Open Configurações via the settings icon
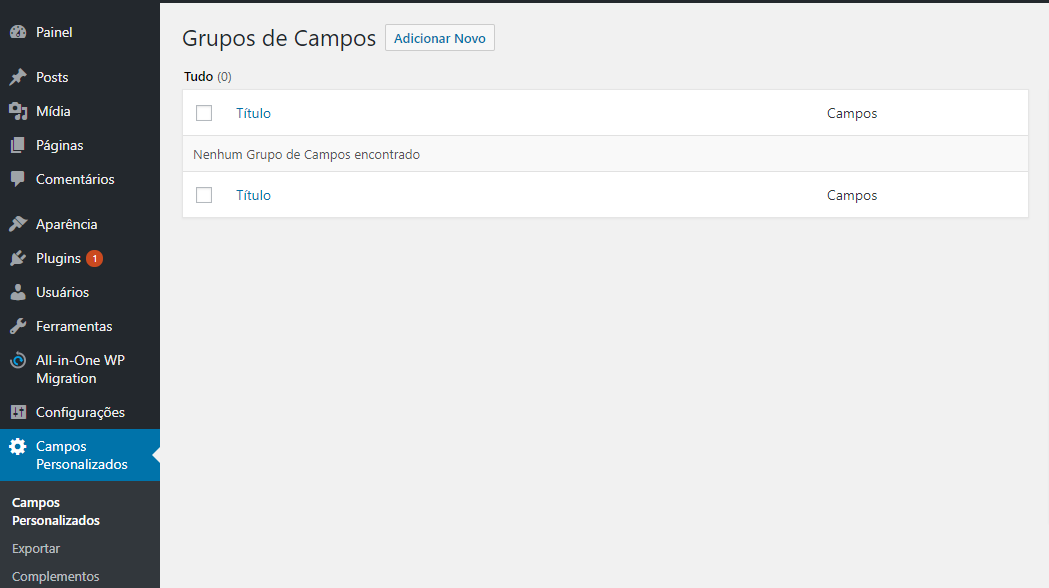The width and height of the screenshot is (1049, 588). click(18, 412)
